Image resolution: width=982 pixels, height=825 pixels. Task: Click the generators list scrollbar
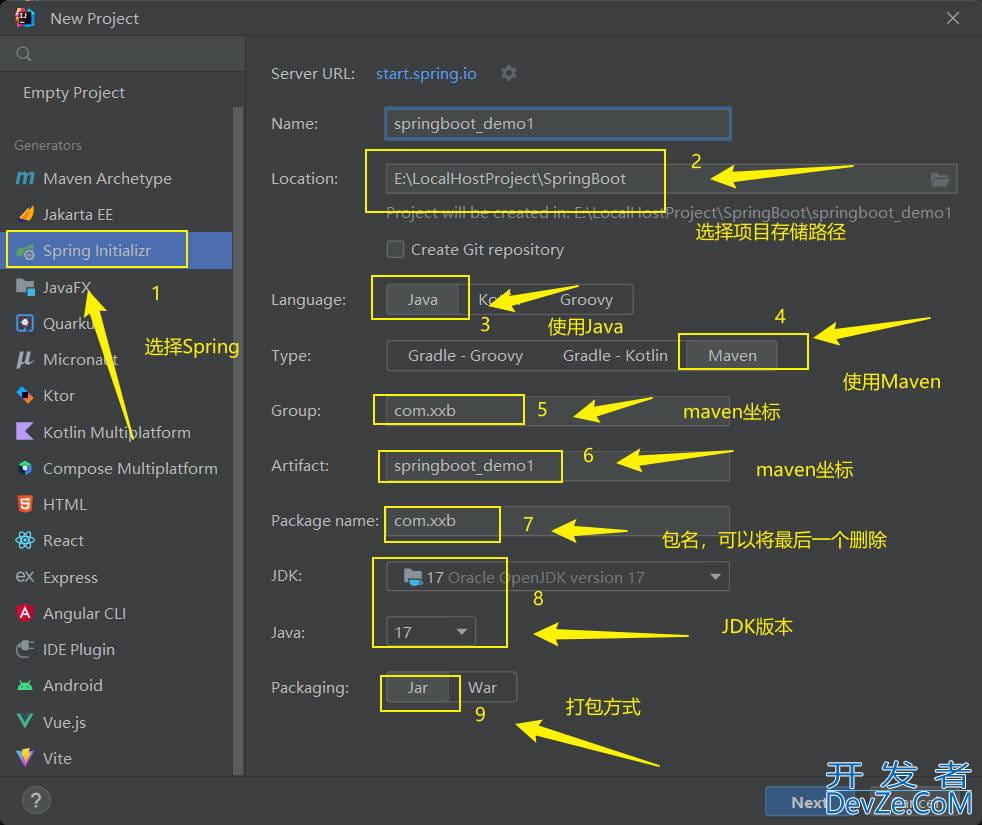tap(238, 441)
